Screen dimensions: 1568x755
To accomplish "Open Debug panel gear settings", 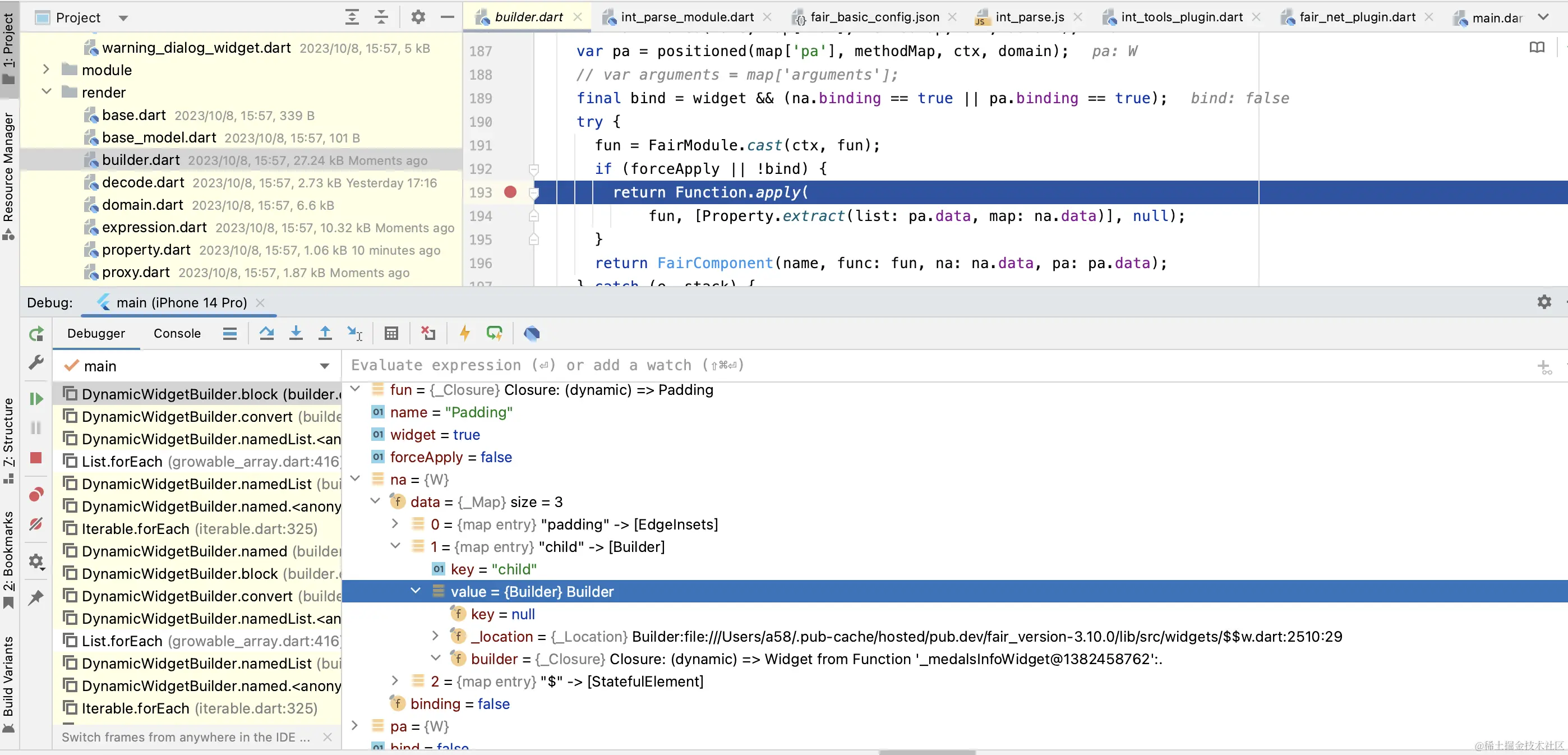I will 1544,302.
